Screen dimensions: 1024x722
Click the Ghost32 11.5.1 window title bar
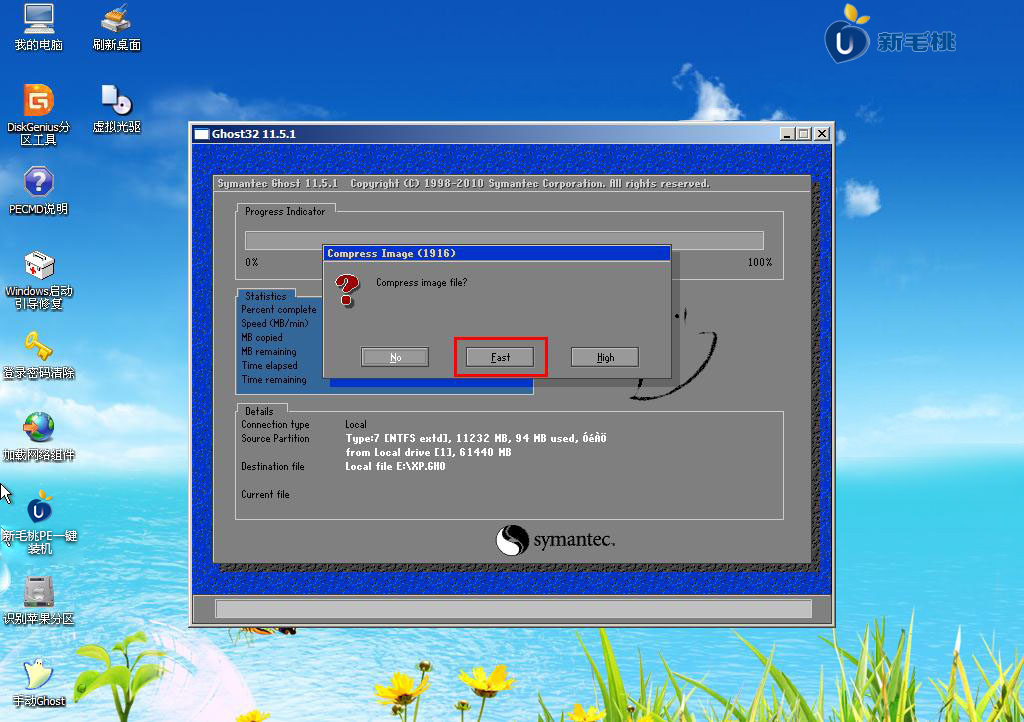tap(480, 134)
